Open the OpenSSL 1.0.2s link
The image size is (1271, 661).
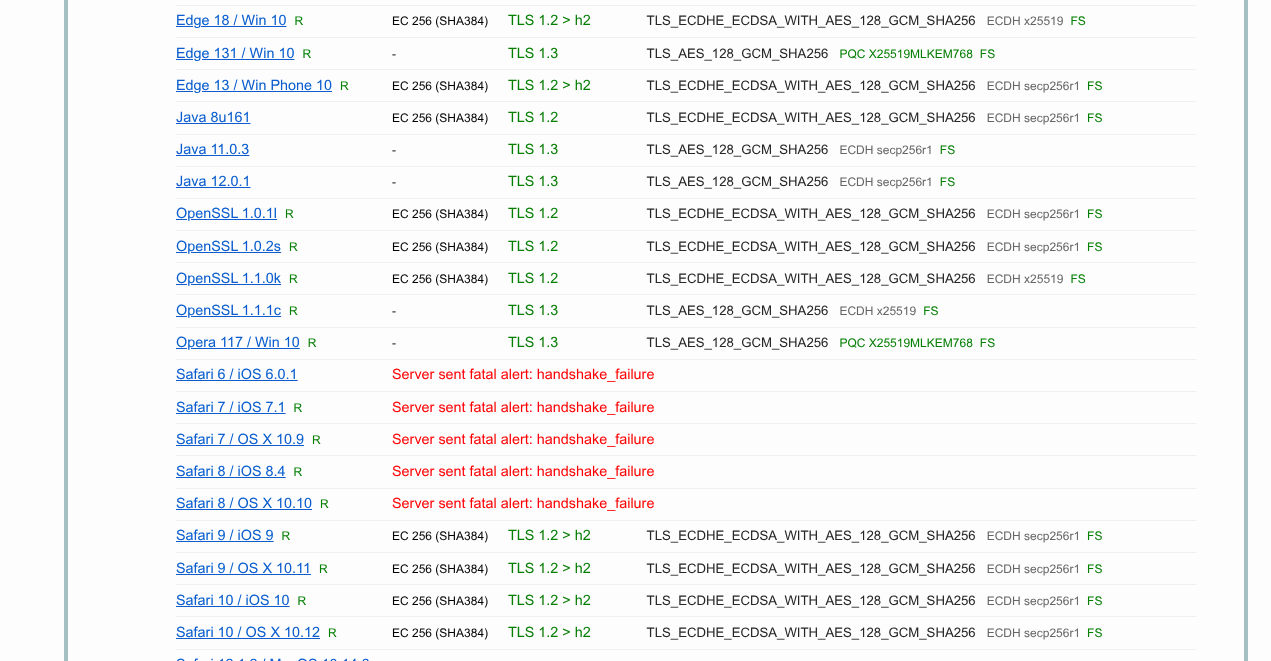point(228,246)
